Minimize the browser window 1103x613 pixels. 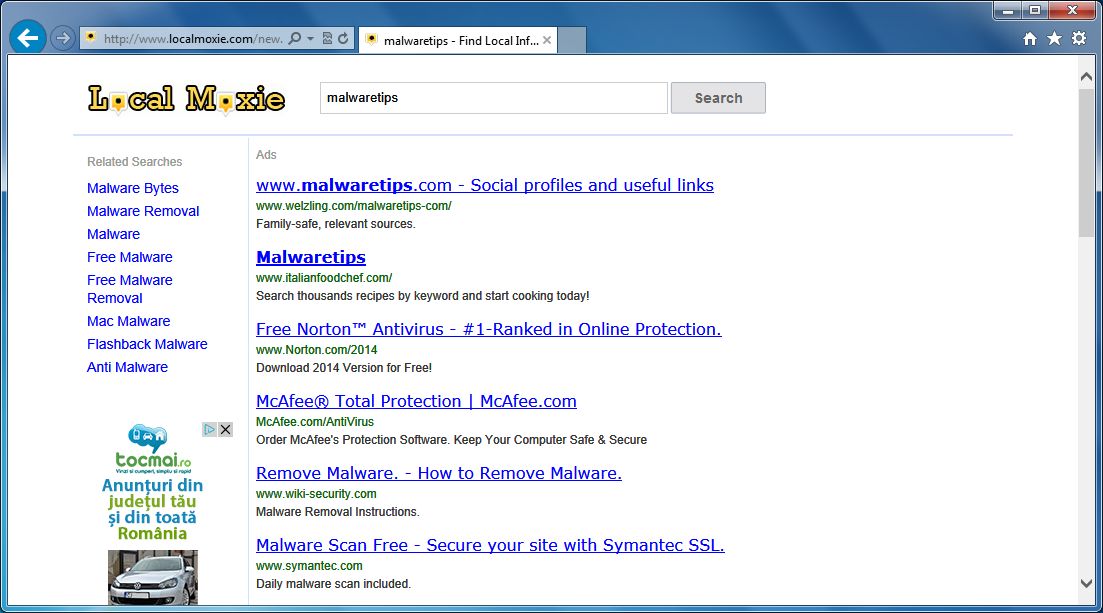[x=1007, y=10]
